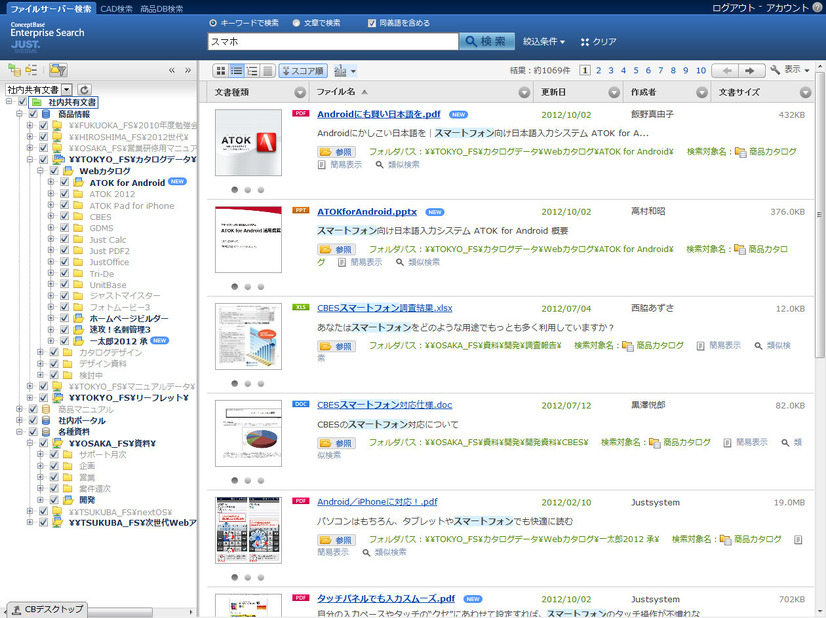The width and height of the screenshot is (826, 618).
Task: Uncheck the ATOK for Android folder checkbox
Action: 65,182
